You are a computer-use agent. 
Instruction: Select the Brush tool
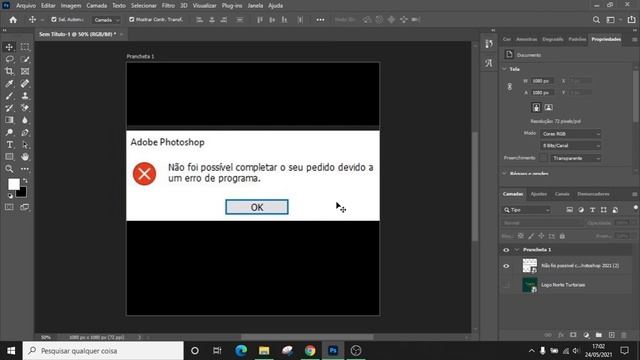[x=9, y=96]
